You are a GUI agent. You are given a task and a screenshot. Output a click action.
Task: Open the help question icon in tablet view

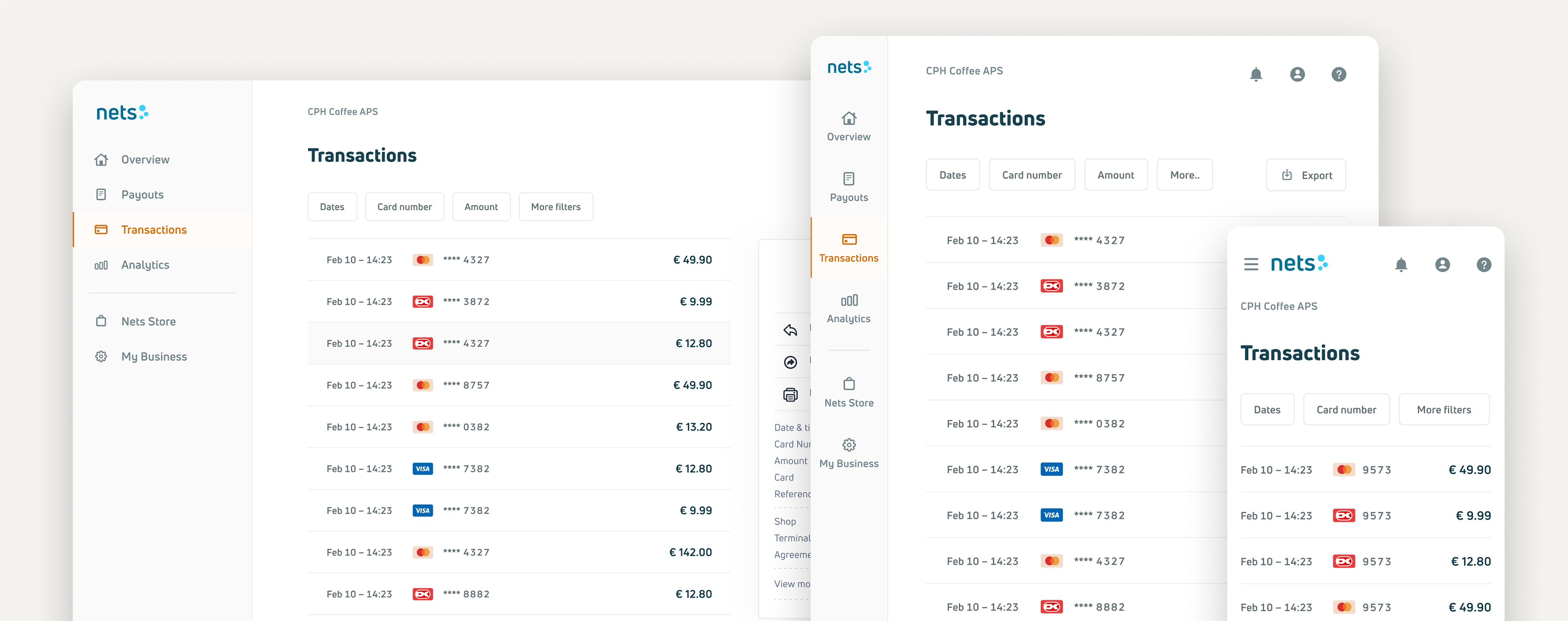pos(1339,74)
